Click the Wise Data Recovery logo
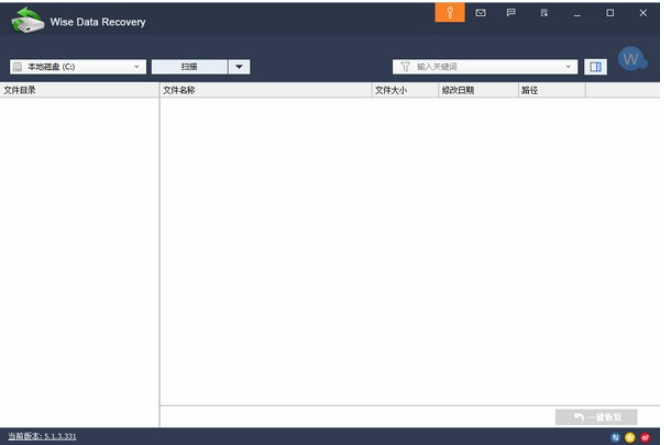This screenshot has height=445, width=664. (28, 20)
